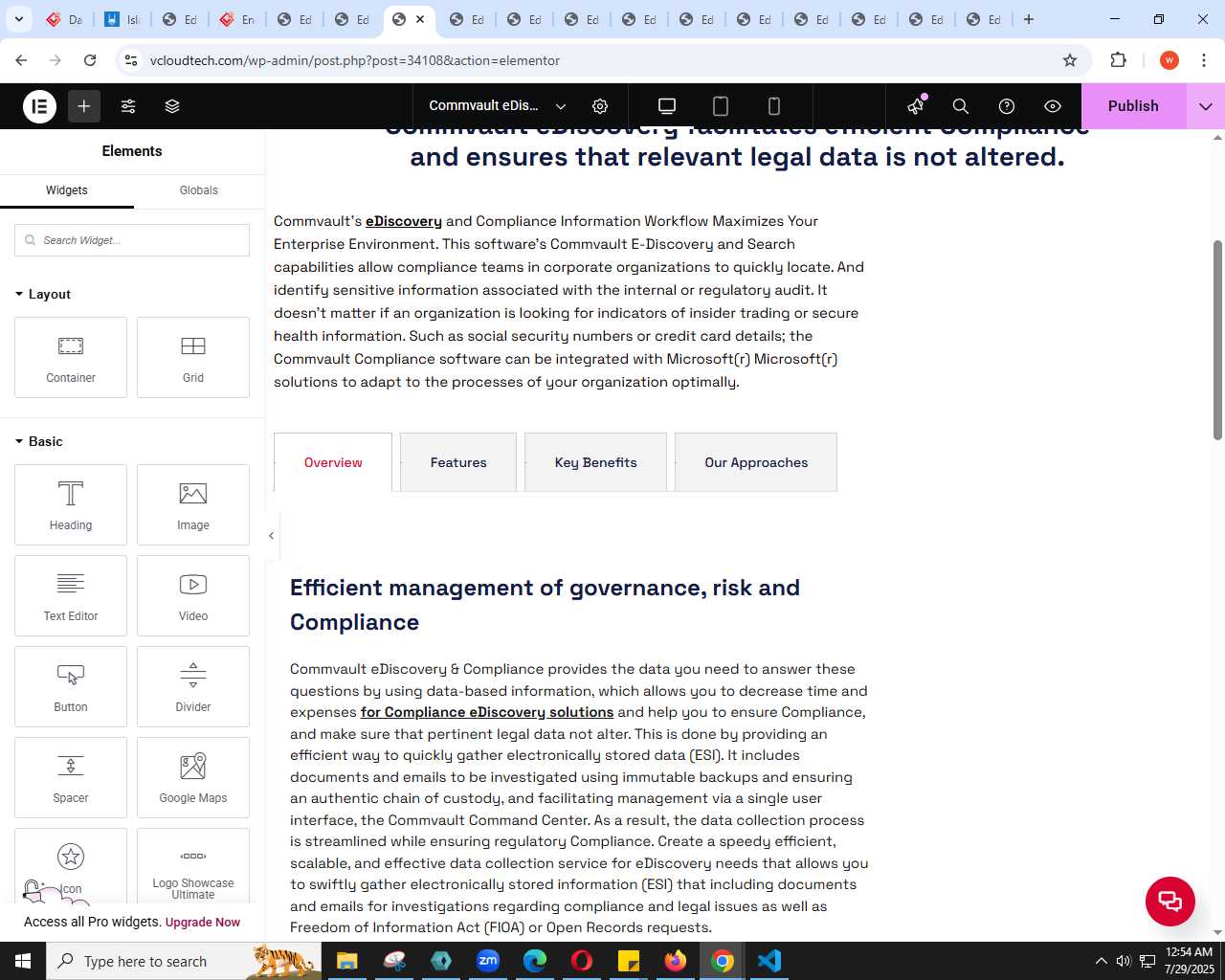
Task: Open the taskbar volume control
Action: click(x=1124, y=961)
